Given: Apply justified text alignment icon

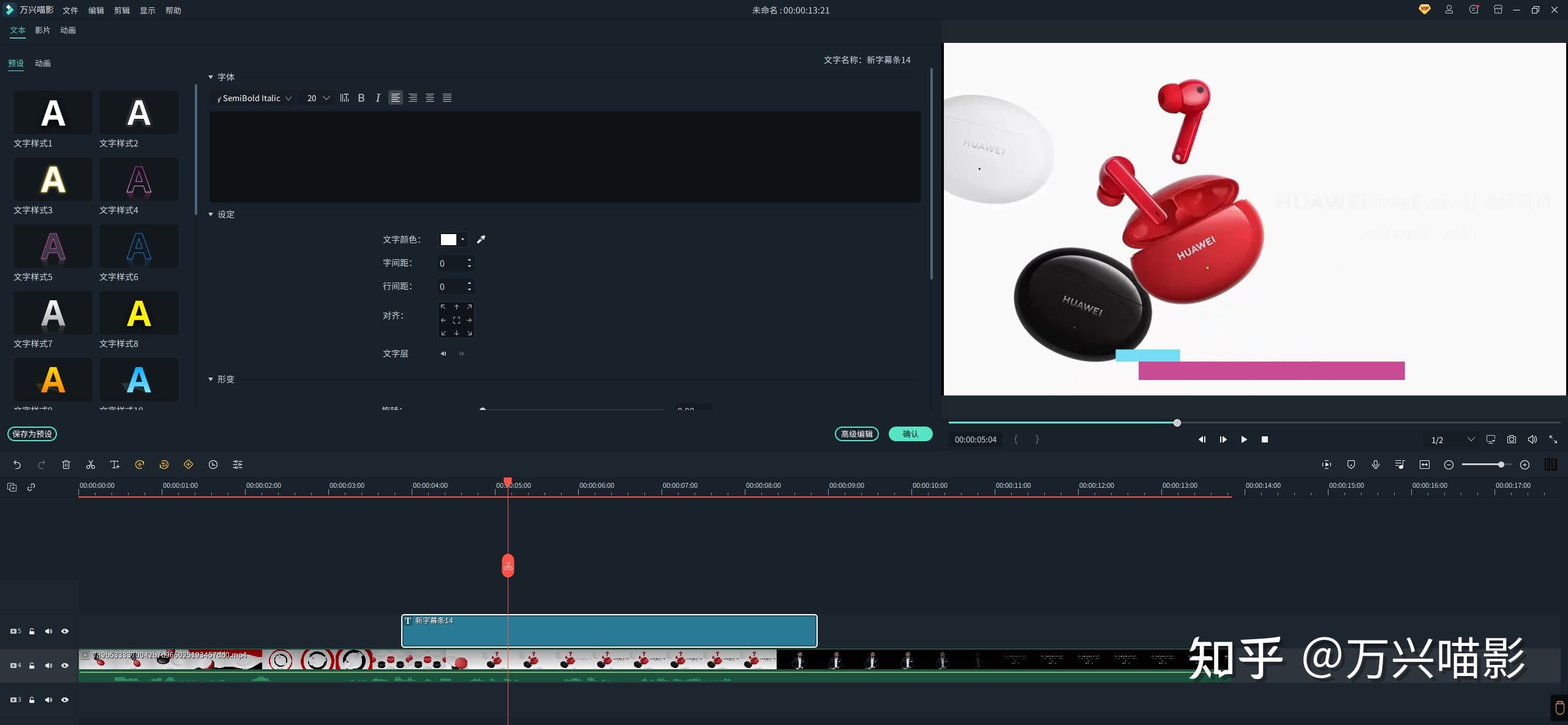Looking at the screenshot, I should pos(447,98).
